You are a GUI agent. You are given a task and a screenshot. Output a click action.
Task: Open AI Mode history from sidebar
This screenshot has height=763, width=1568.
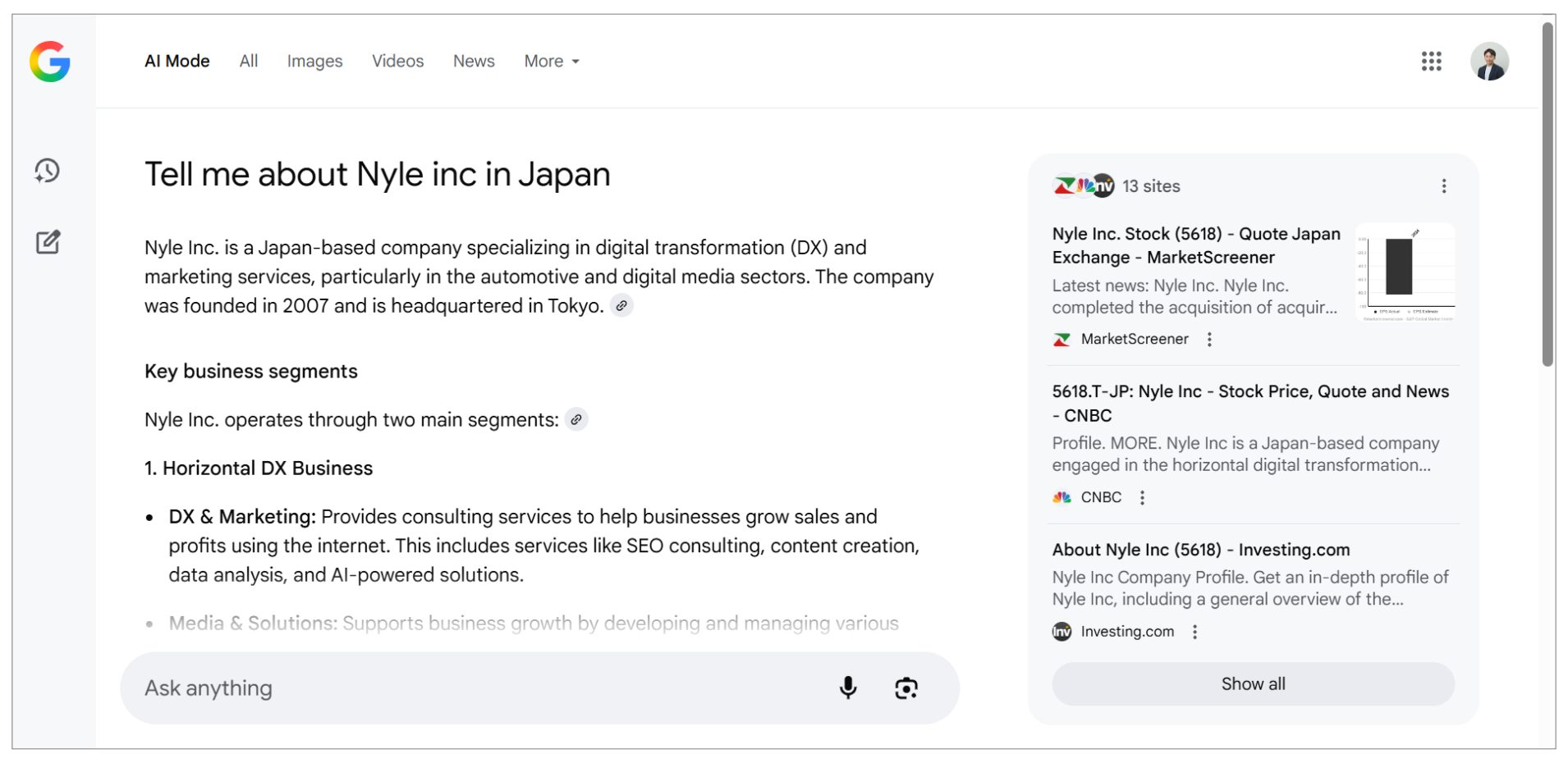(x=48, y=171)
